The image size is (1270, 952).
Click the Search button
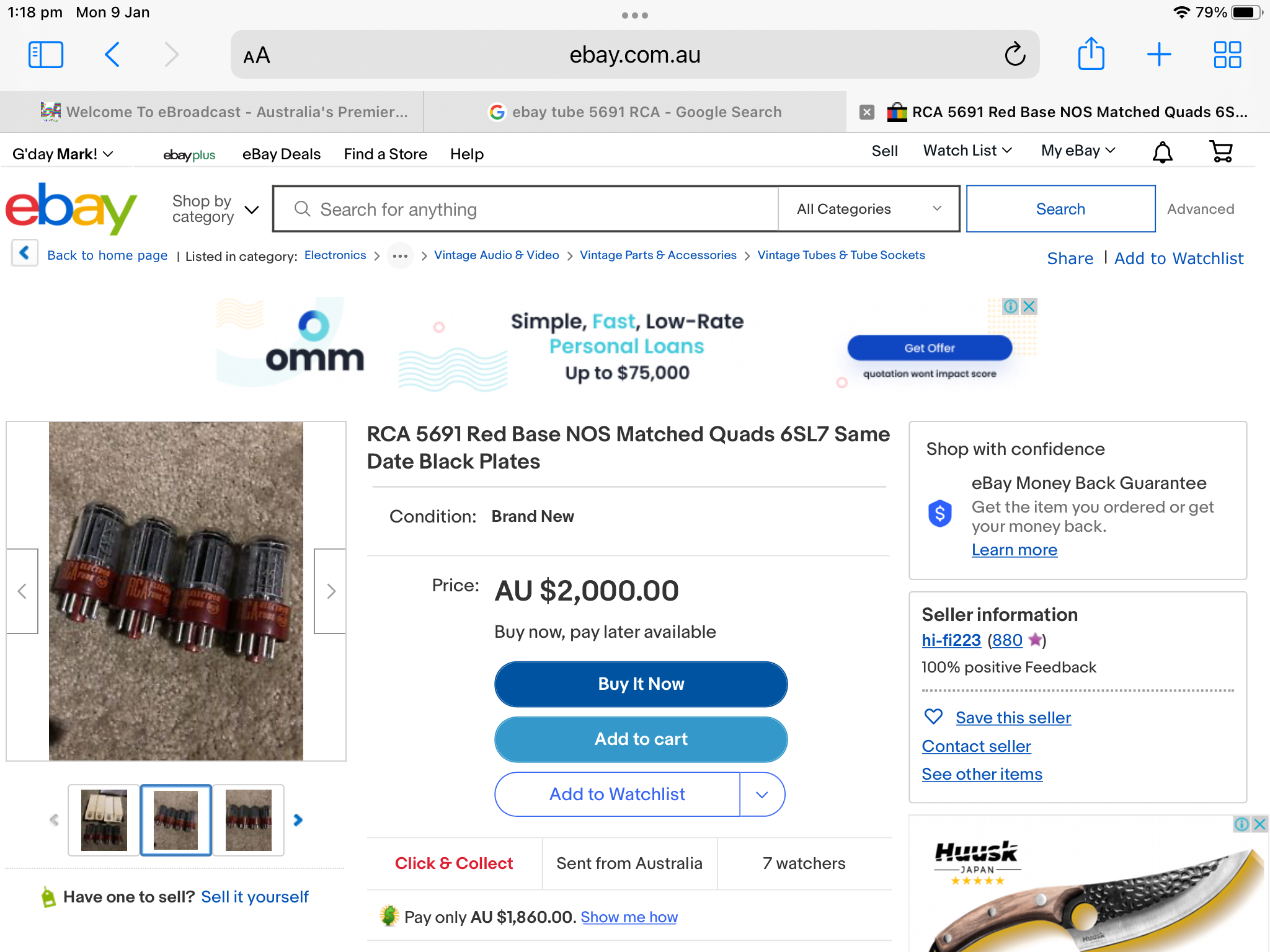(x=1060, y=209)
